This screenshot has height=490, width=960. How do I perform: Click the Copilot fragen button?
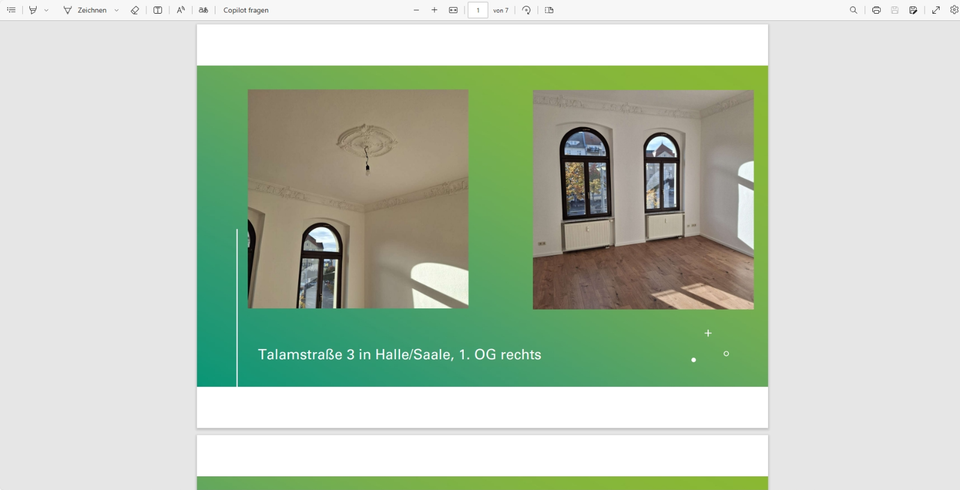[x=245, y=10]
